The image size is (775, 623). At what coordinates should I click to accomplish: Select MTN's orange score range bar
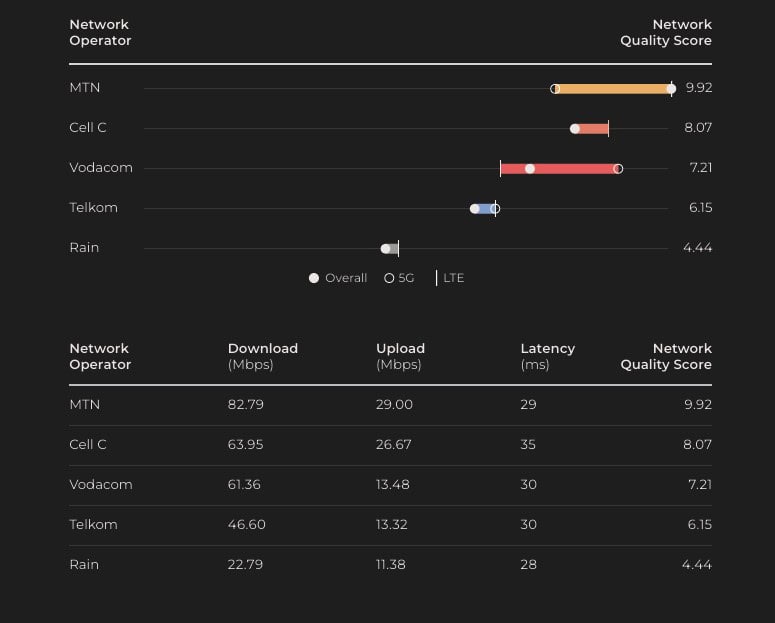pos(612,89)
